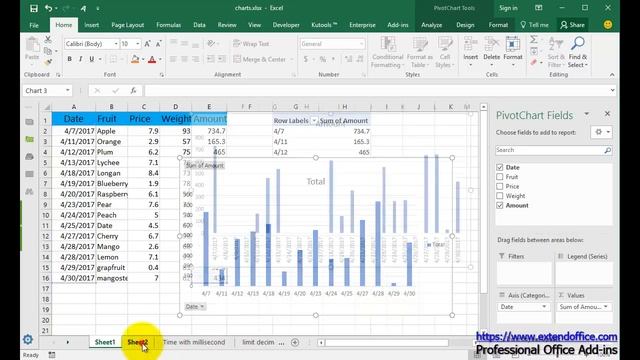Open Sum of Amount values dropdown
640x360 pixels.
pyautogui.click(x=606, y=307)
